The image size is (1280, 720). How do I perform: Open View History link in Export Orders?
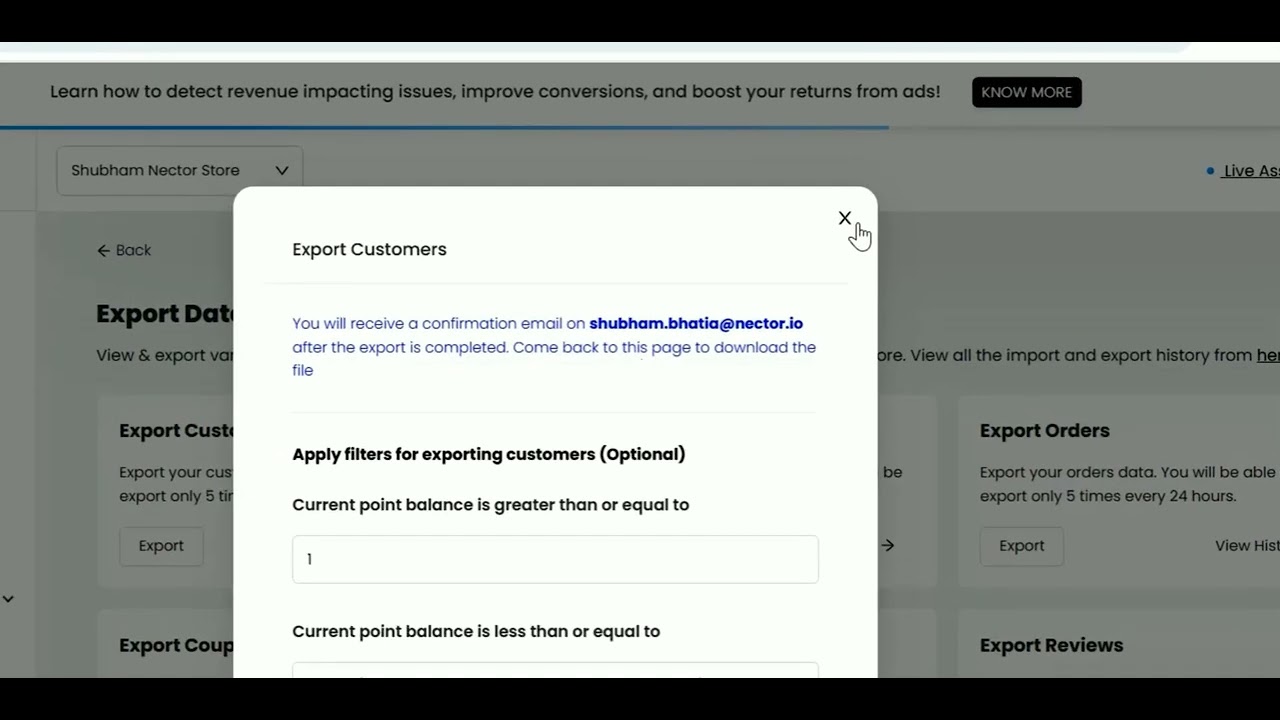(1247, 546)
